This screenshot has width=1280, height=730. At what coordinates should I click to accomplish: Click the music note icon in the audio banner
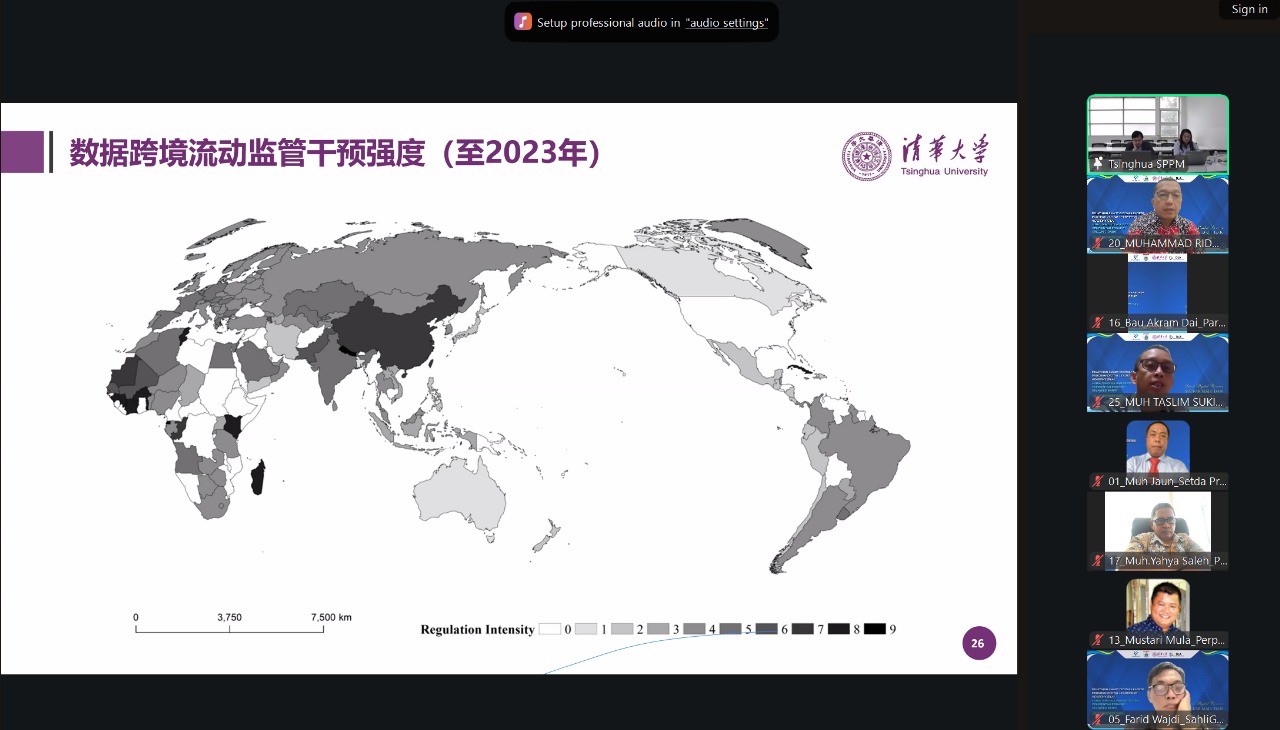[x=522, y=22]
